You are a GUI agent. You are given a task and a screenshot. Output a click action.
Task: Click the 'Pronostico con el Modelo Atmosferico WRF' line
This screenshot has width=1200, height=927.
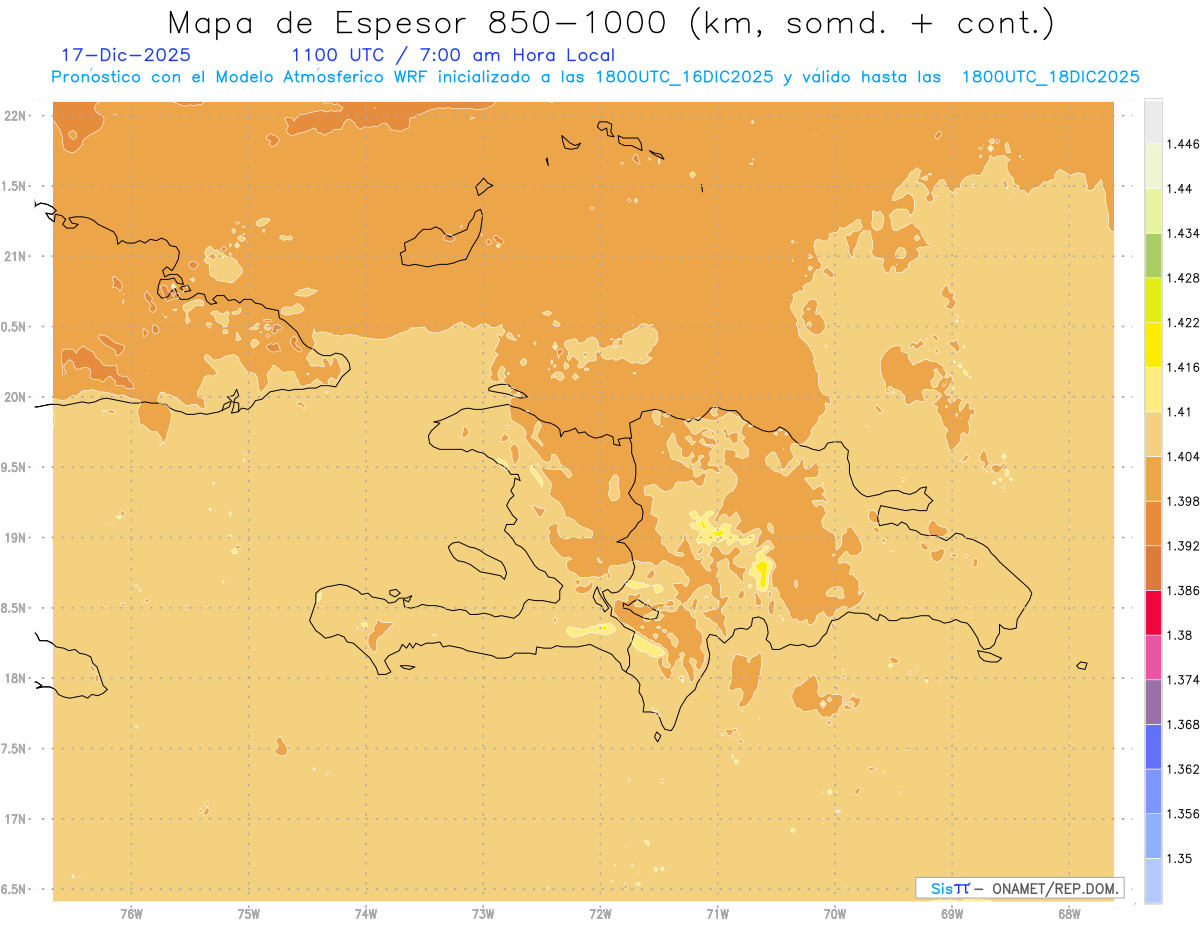click(x=595, y=77)
